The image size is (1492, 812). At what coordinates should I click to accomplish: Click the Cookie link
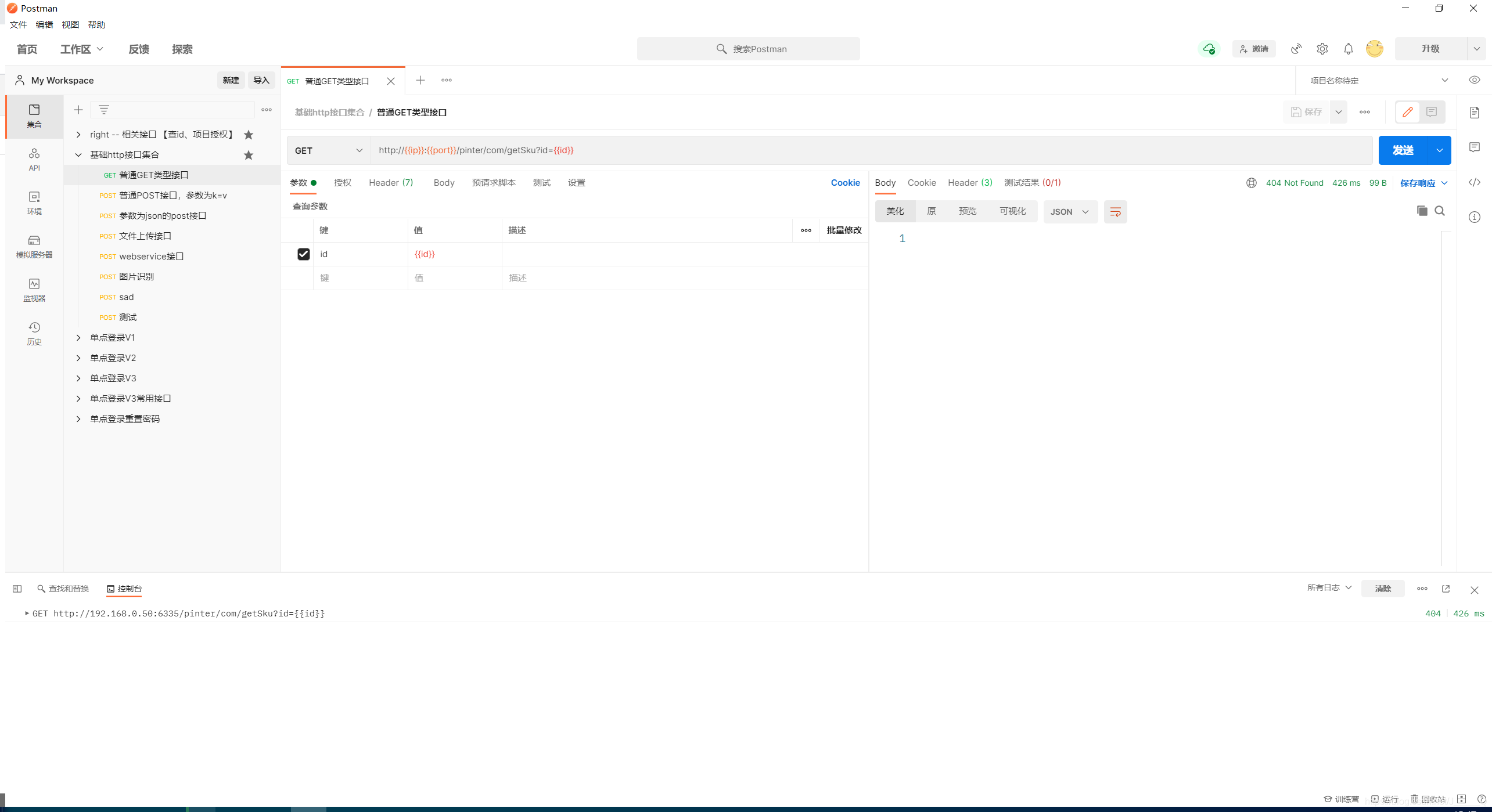[x=845, y=182]
